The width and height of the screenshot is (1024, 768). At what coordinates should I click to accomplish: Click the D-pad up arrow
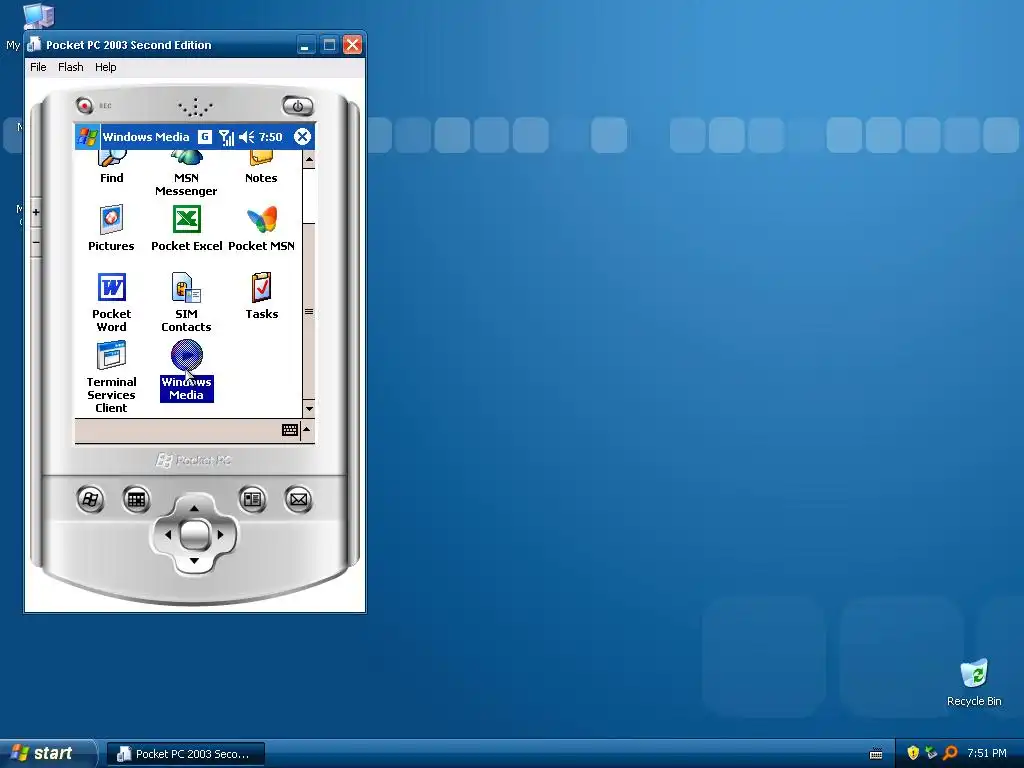(x=194, y=508)
